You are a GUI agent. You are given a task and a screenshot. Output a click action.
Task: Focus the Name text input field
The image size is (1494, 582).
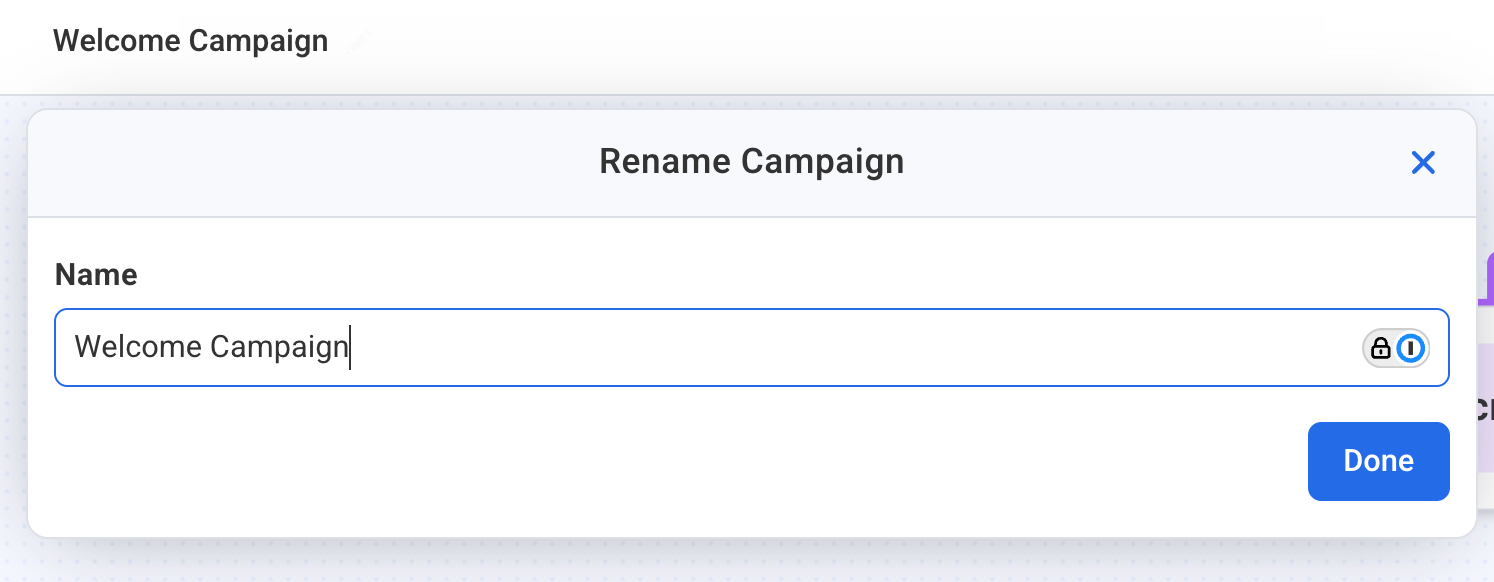coord(700,348)
